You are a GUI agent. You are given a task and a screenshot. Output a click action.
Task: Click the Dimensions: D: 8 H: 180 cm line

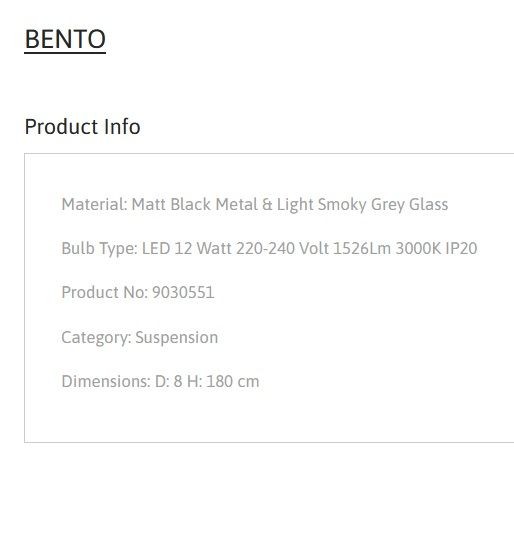click(x=160, y=381)
